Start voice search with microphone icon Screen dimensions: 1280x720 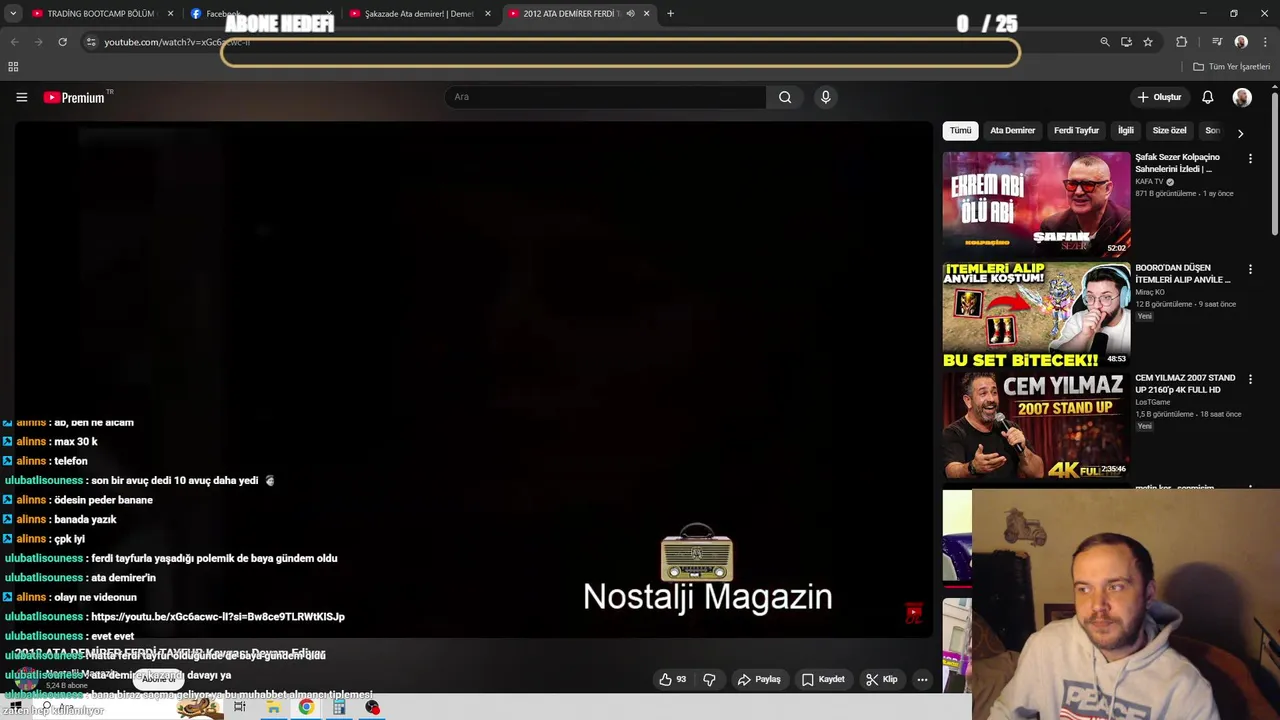(x=825, y=97)
